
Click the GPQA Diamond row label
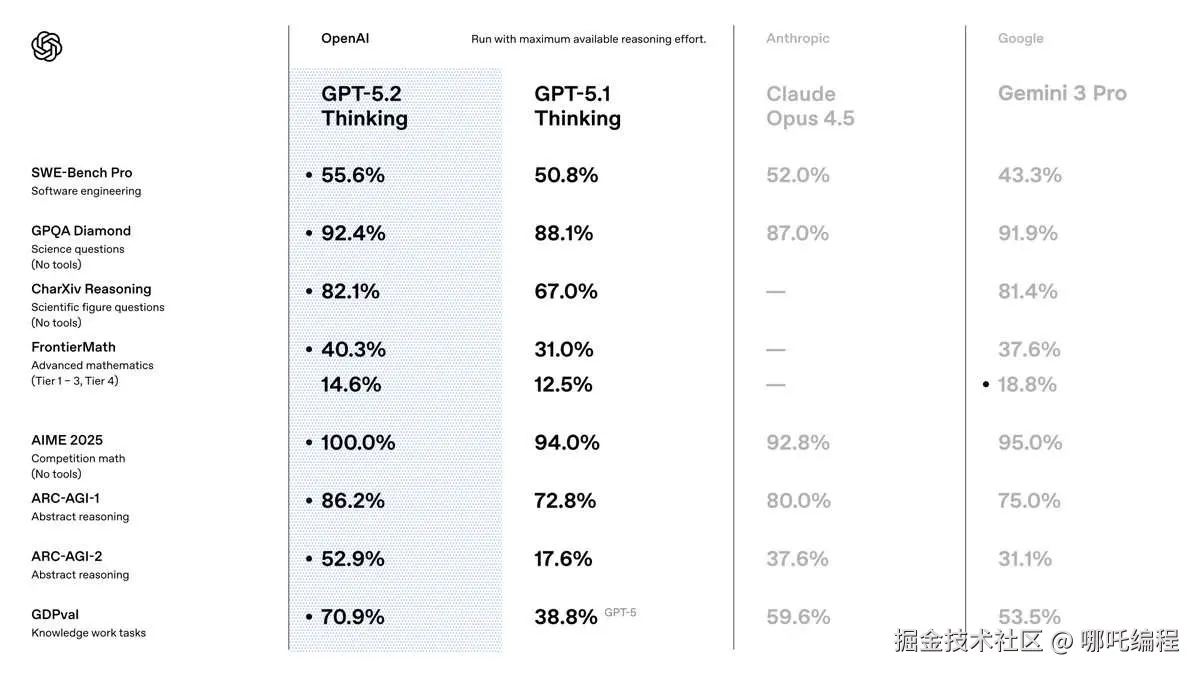click(81, 231)
